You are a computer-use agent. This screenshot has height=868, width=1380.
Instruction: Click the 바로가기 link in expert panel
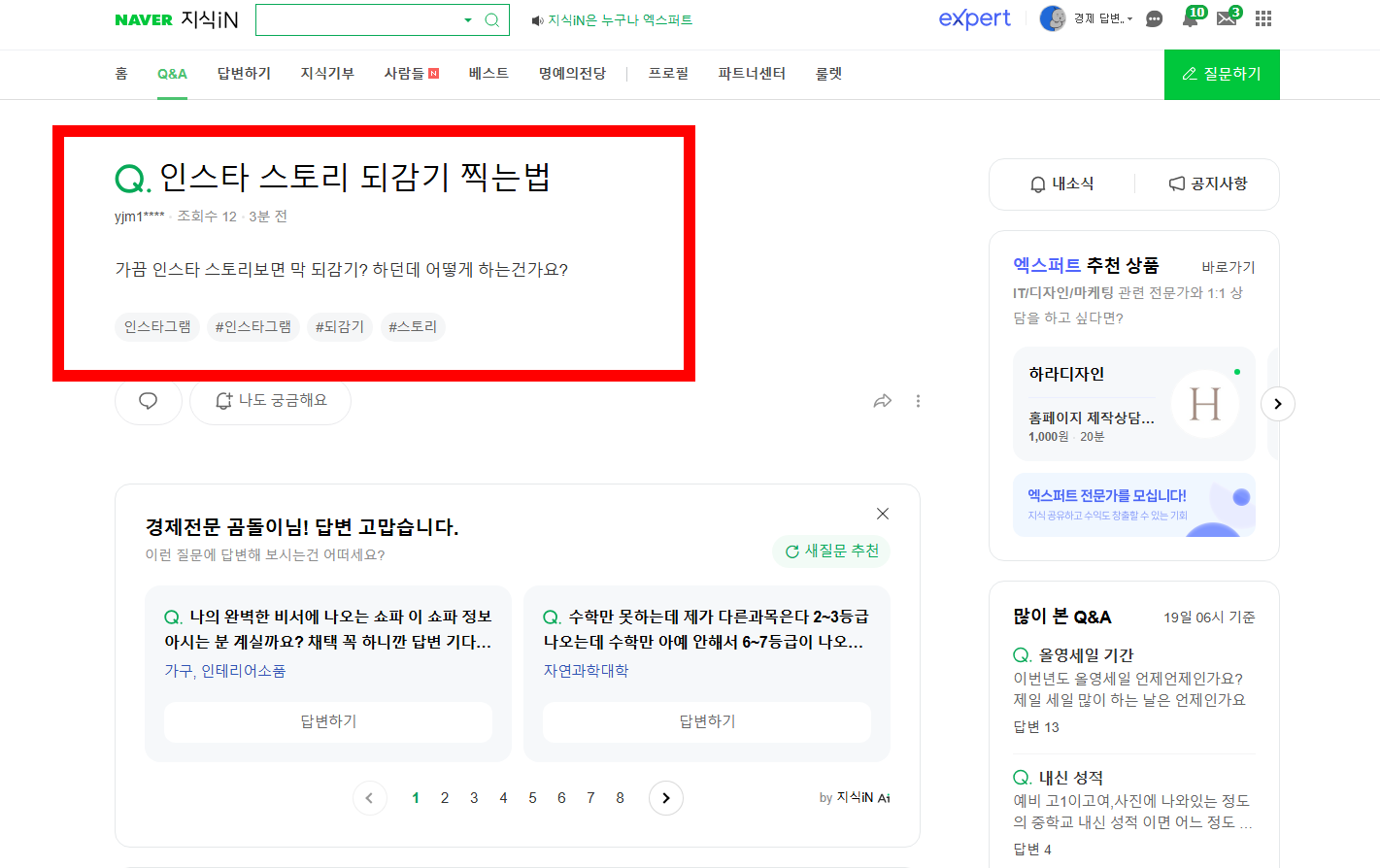tap(1229, 267)
